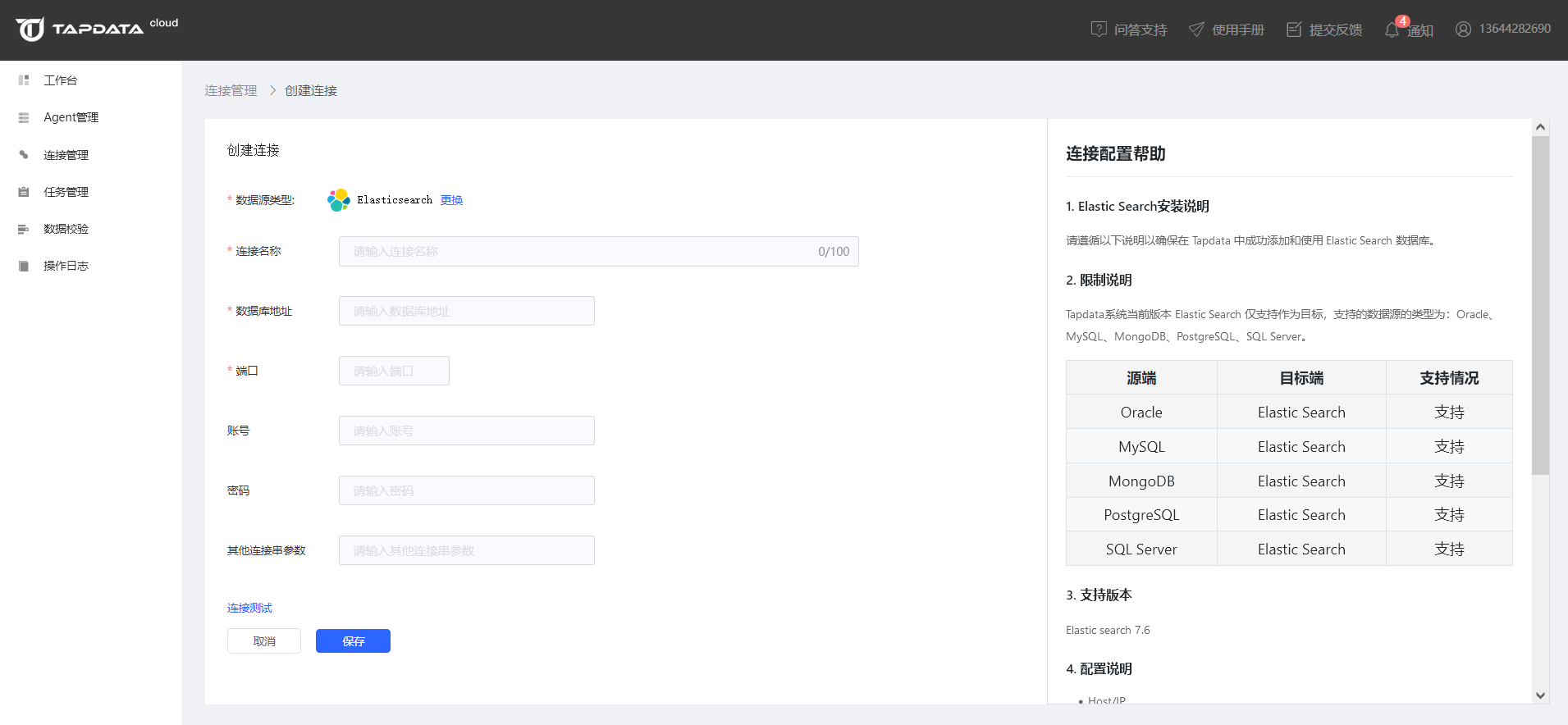Click the Elasticsearch data source icon
Viewport: 1568px width, 725px height.
coord(338,200)
